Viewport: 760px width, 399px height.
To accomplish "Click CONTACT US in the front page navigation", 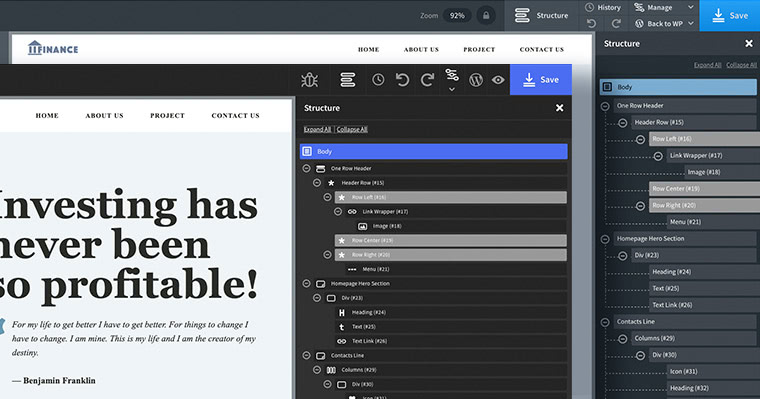I will [x=236, y=115].
